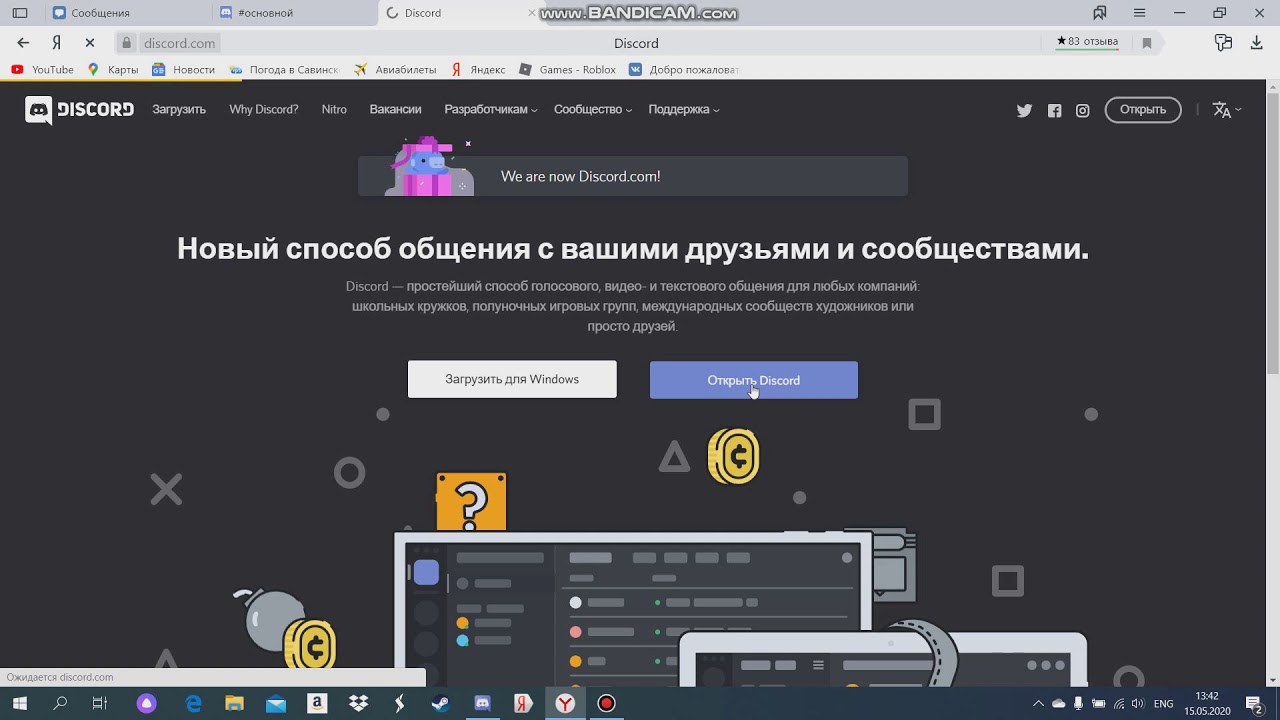Viewport: 1280px width, 720px height.
Task: Go to Why Discord? page
Action: point(263,110)
